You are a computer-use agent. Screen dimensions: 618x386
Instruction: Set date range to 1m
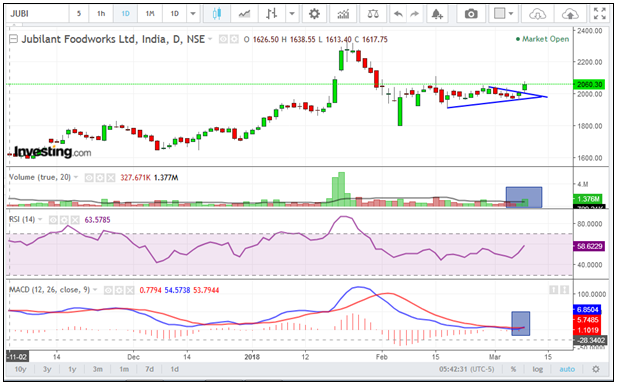point(124,369)
